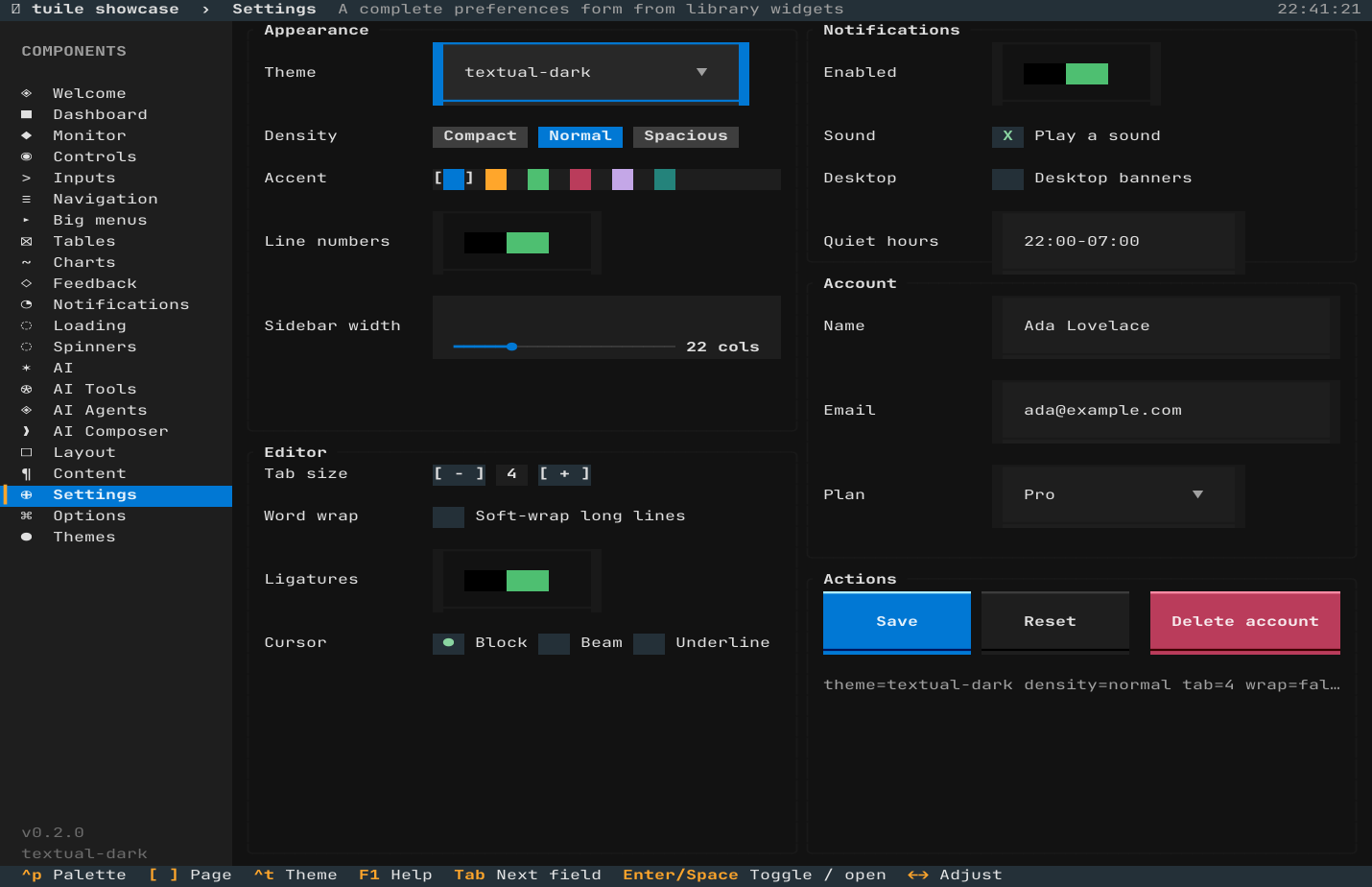Click the Palette shortcut in footer
The width and height of the screenshot is (1372, 887).
tap(74, 875)
